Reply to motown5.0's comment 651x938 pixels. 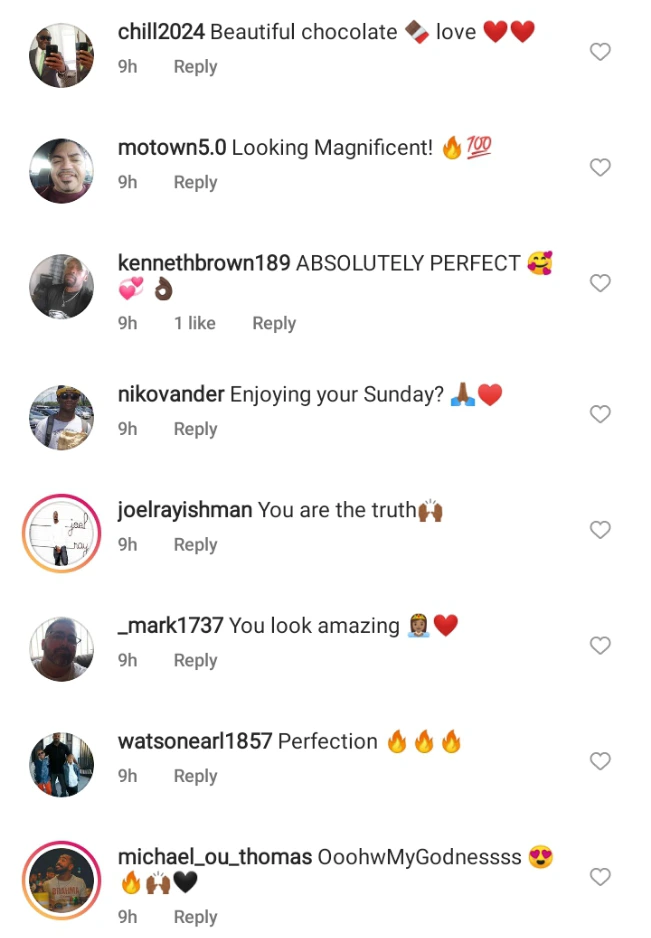pos(195,183)
